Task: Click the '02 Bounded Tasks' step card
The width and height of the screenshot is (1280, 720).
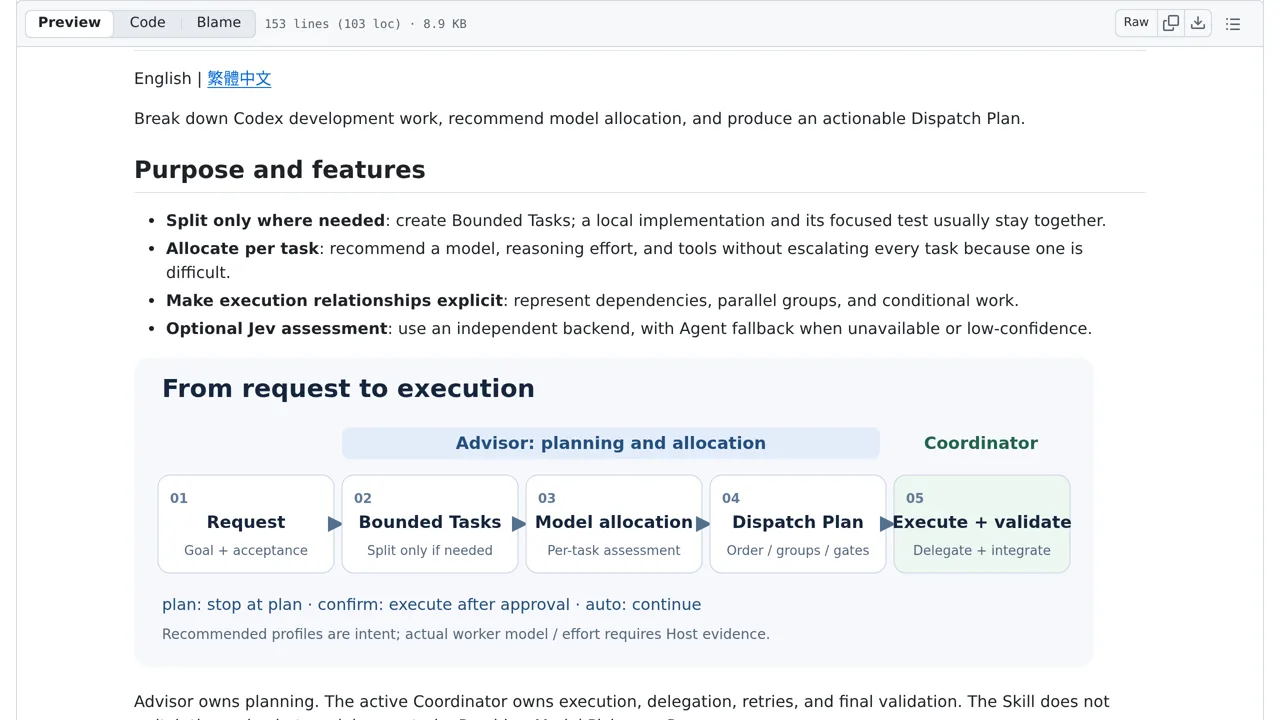Action: (x=430, y=524)
